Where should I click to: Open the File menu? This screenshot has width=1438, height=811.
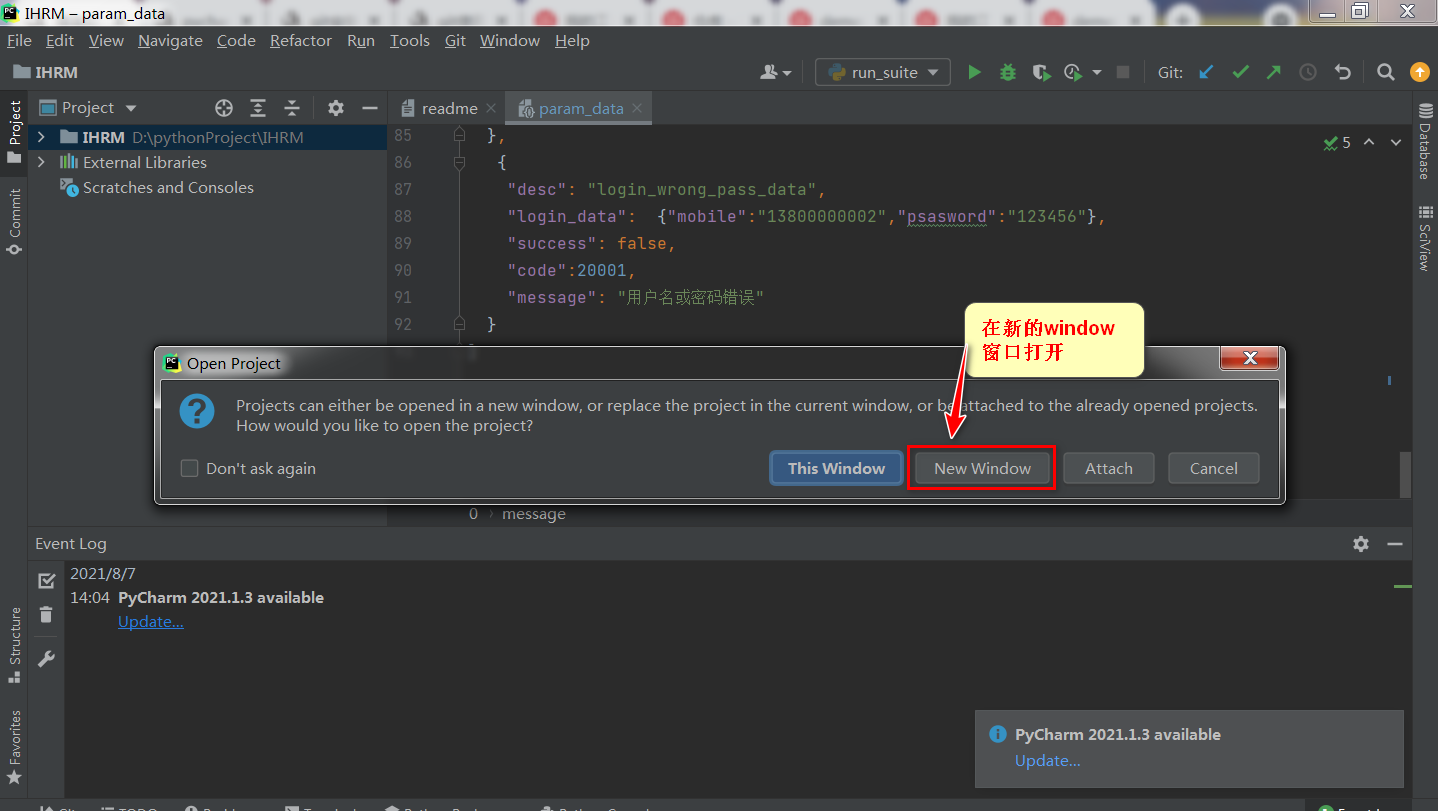[x=19, y=40]
